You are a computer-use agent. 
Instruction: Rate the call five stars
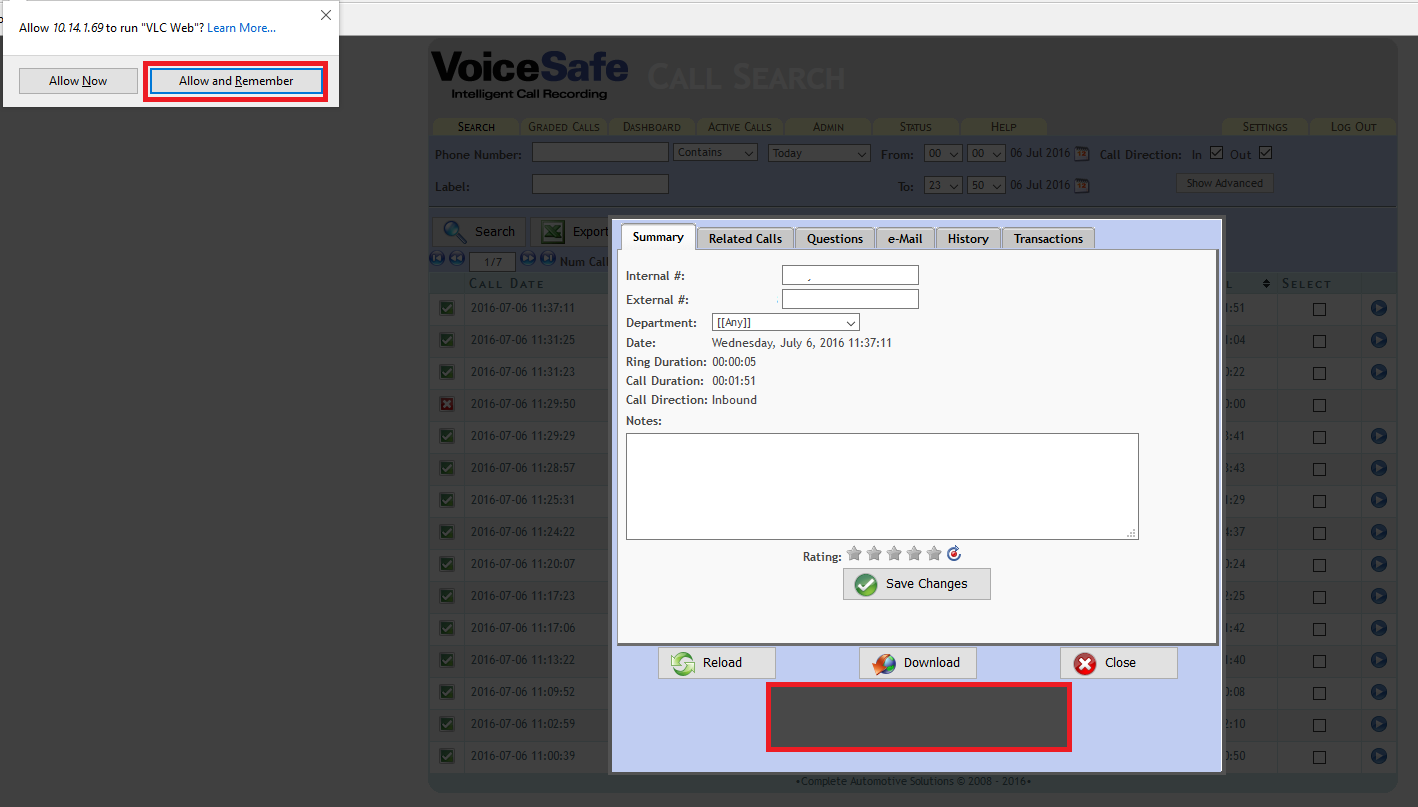[x=934, y=553]
